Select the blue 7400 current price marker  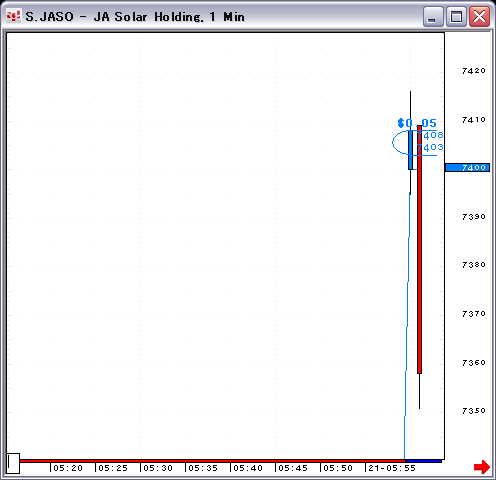pyautogui.click(x=467, y=167)
